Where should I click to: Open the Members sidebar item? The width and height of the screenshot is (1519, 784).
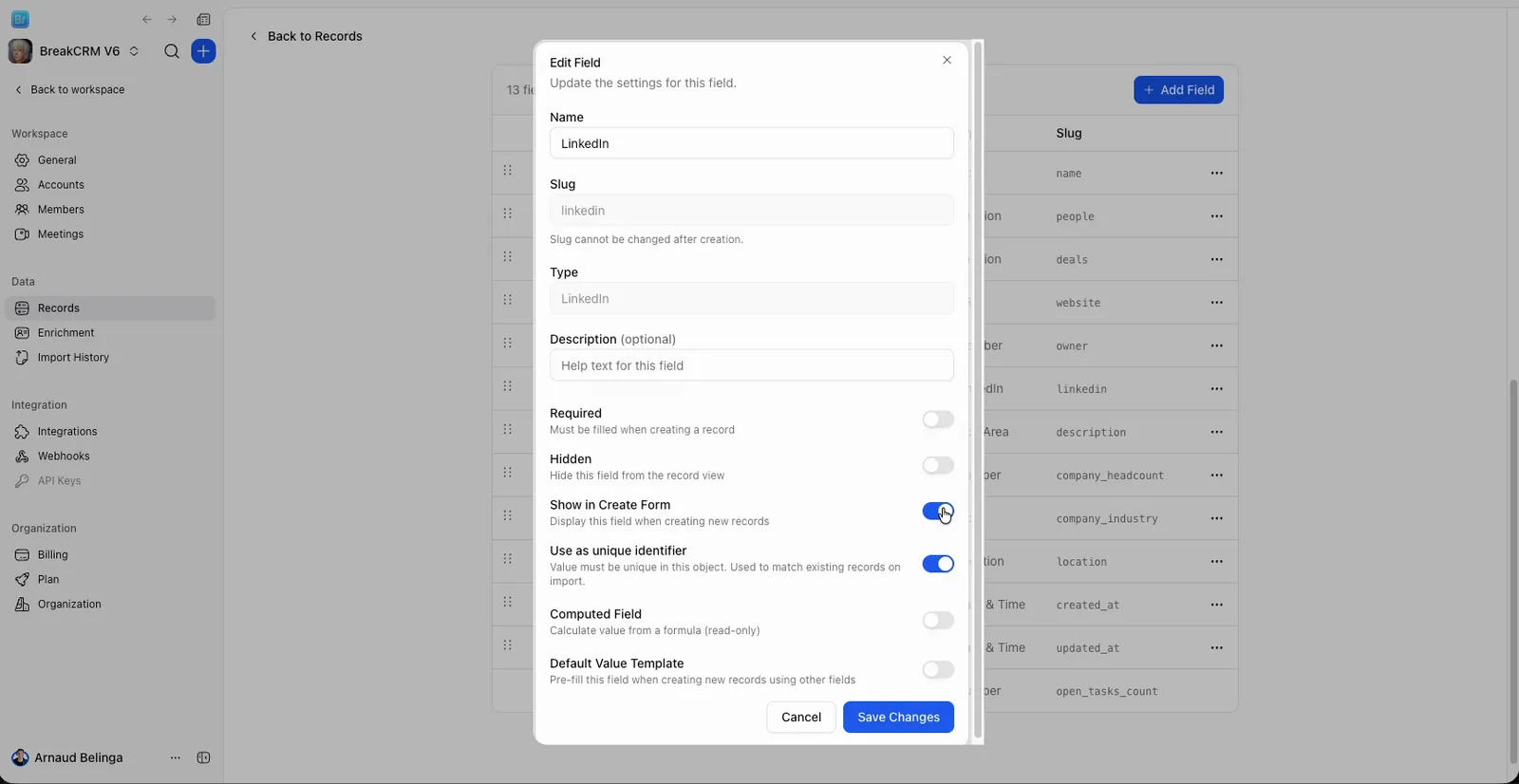(110, 210)
